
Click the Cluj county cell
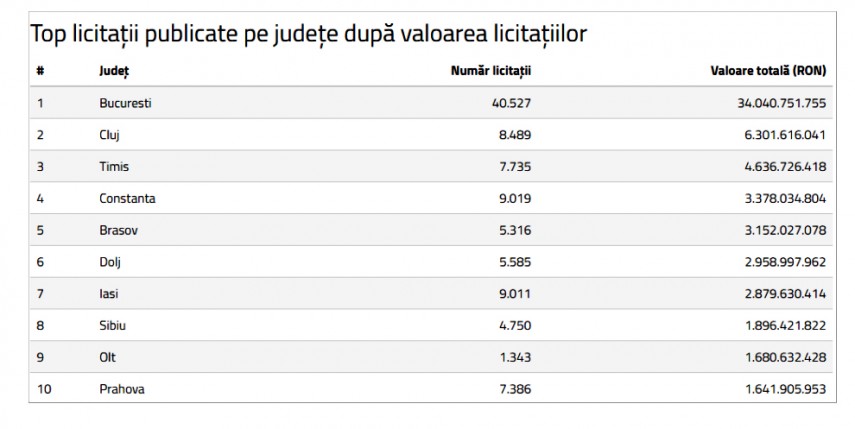point(110,134)
